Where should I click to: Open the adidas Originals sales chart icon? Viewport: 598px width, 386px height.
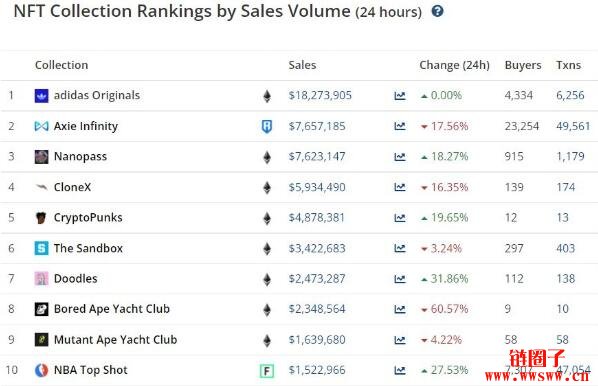point(400,96)
